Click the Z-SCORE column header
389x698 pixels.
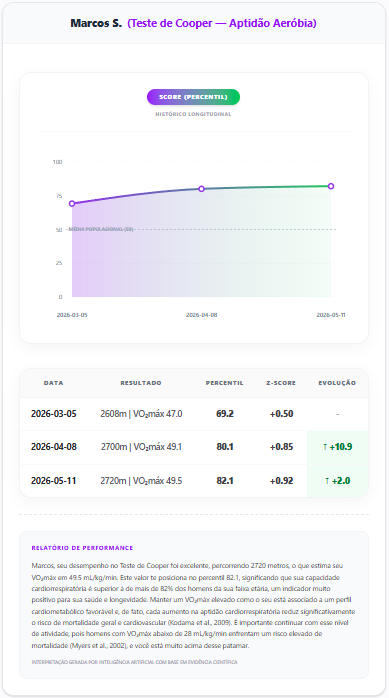[281, 383]
